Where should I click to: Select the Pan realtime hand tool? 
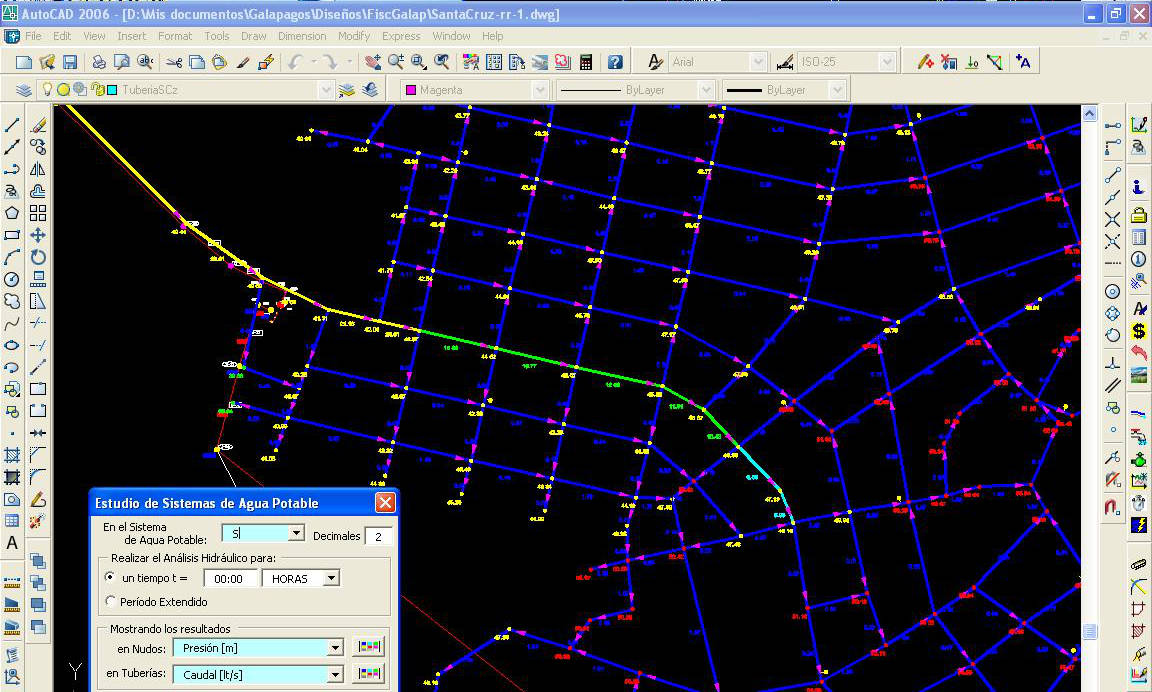tap(373, 62)
